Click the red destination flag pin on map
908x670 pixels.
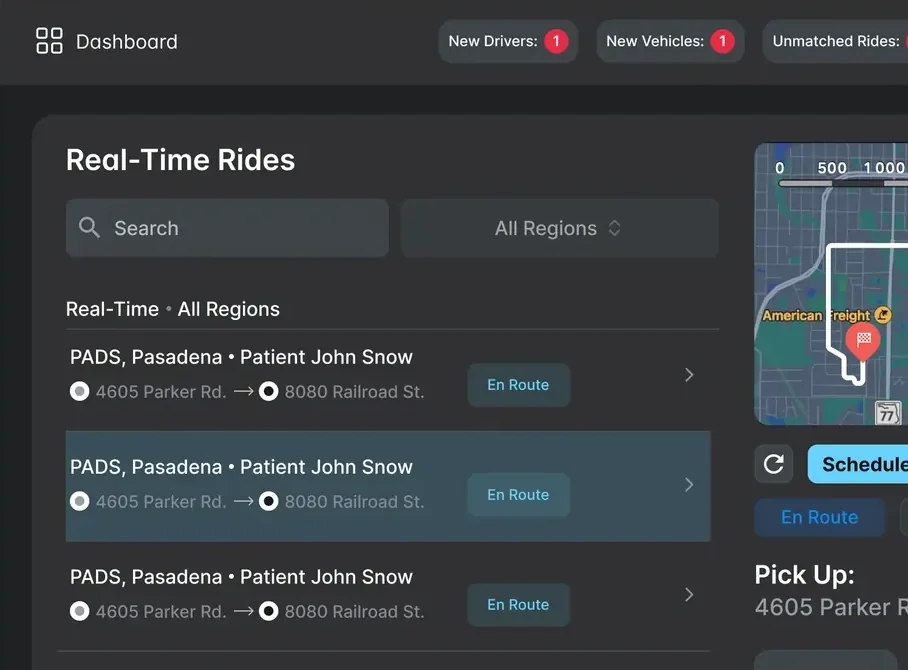tap(863, 342)
